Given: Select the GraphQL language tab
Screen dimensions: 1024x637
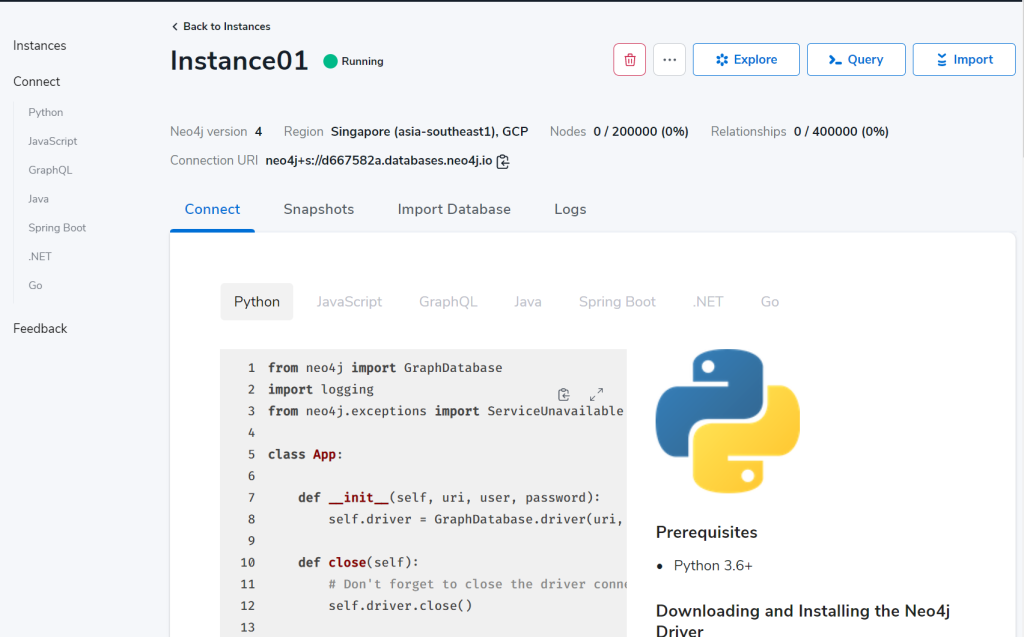Looking at the screenshot, I should coord(448,302).
